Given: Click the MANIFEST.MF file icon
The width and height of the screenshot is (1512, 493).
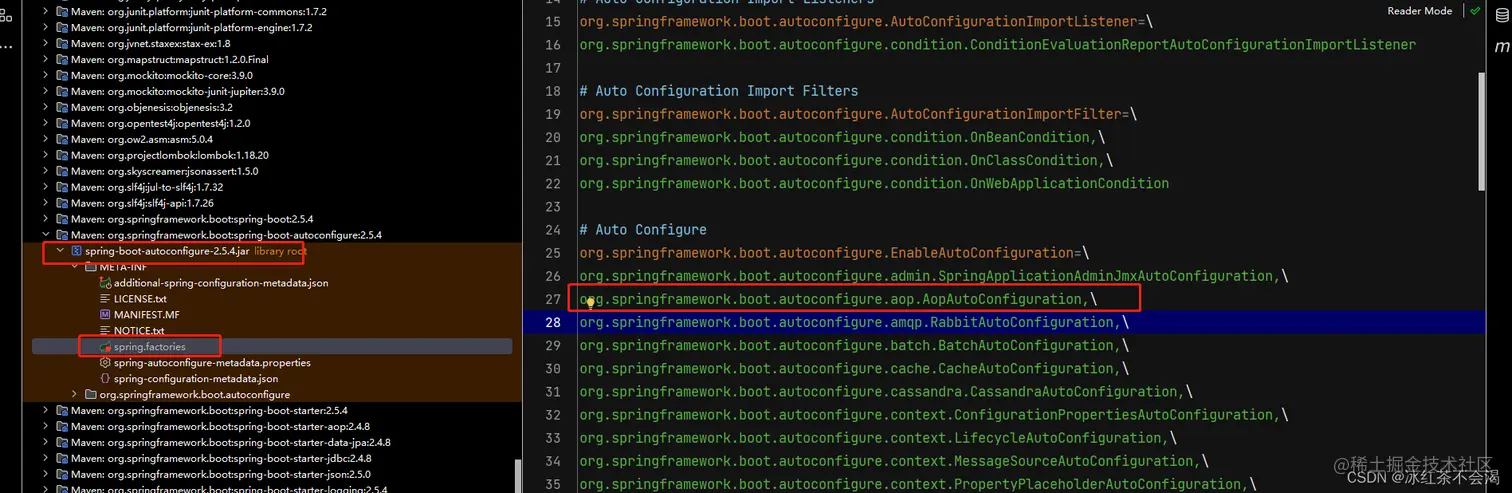Looking at the screenshot, I should (105, 314).
